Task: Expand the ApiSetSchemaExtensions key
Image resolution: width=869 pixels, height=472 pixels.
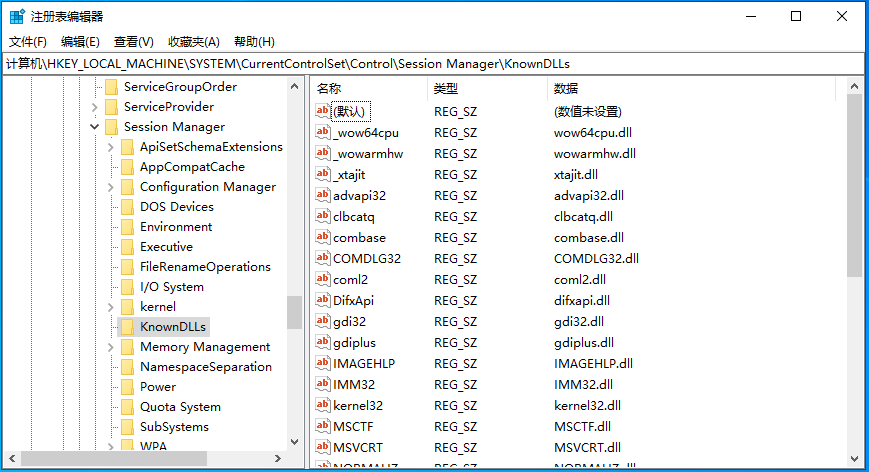Action: (111, 147)
